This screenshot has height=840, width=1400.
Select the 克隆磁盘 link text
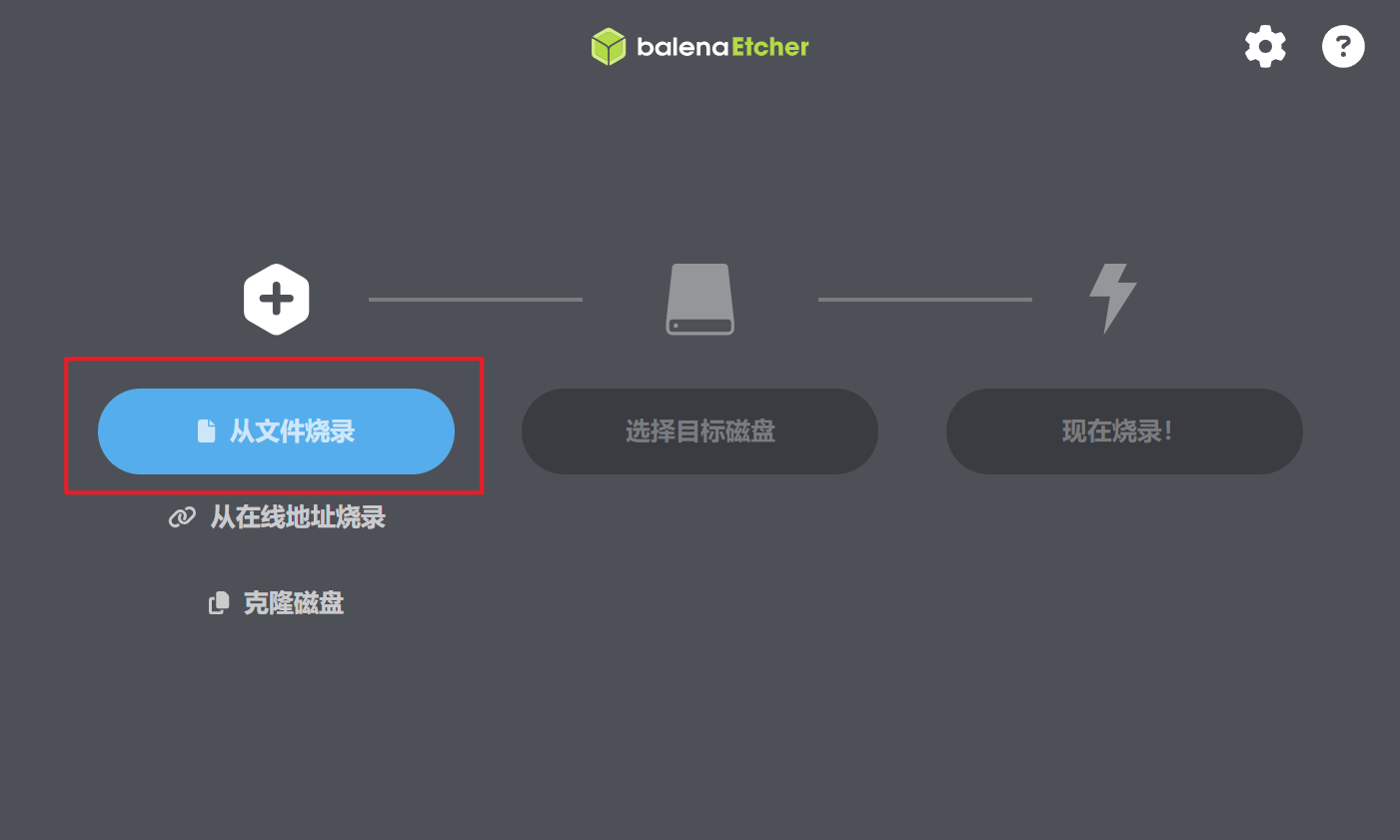coord(294,603)
